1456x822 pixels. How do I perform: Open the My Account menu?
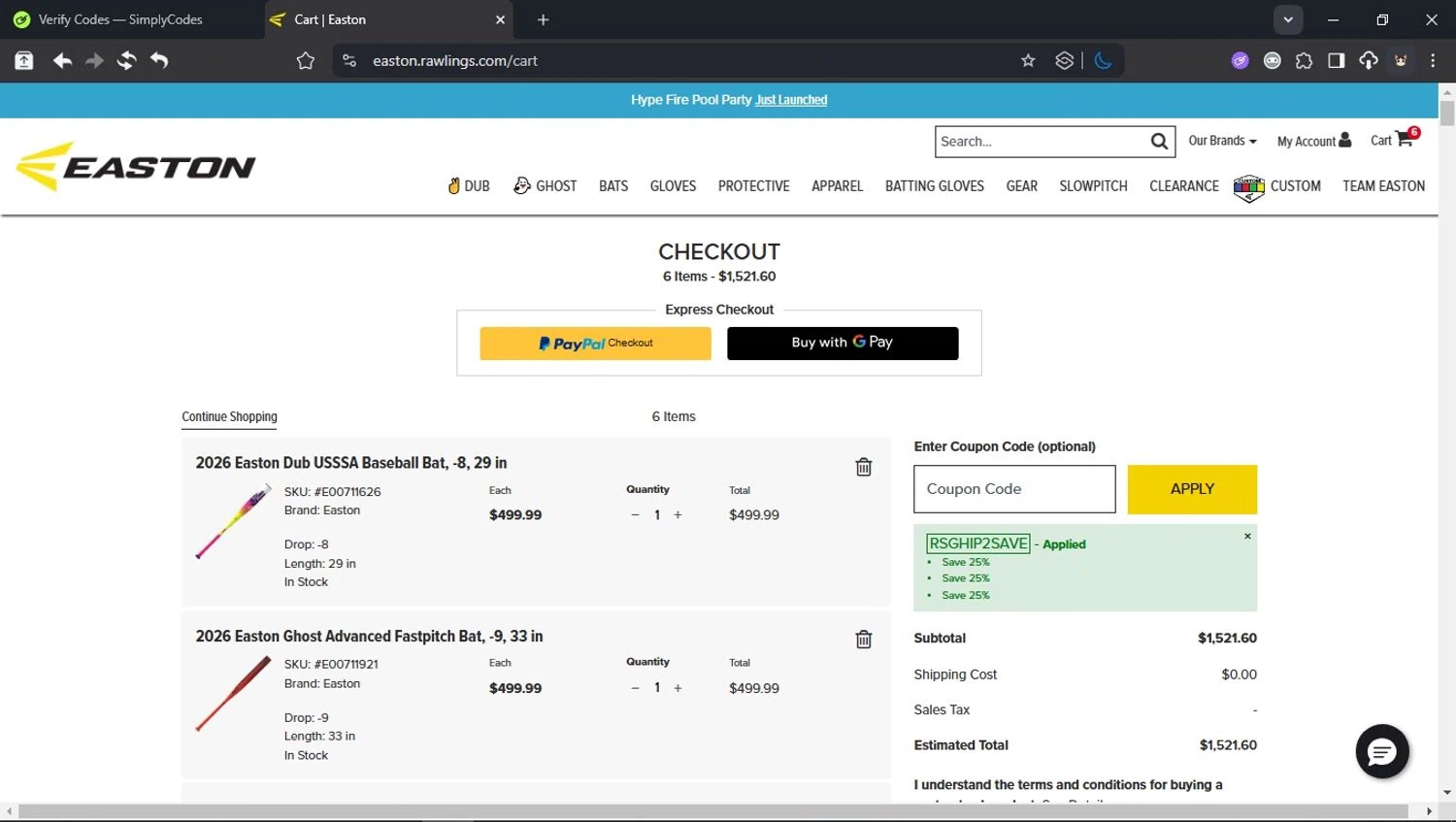(x=1313, y=141)
